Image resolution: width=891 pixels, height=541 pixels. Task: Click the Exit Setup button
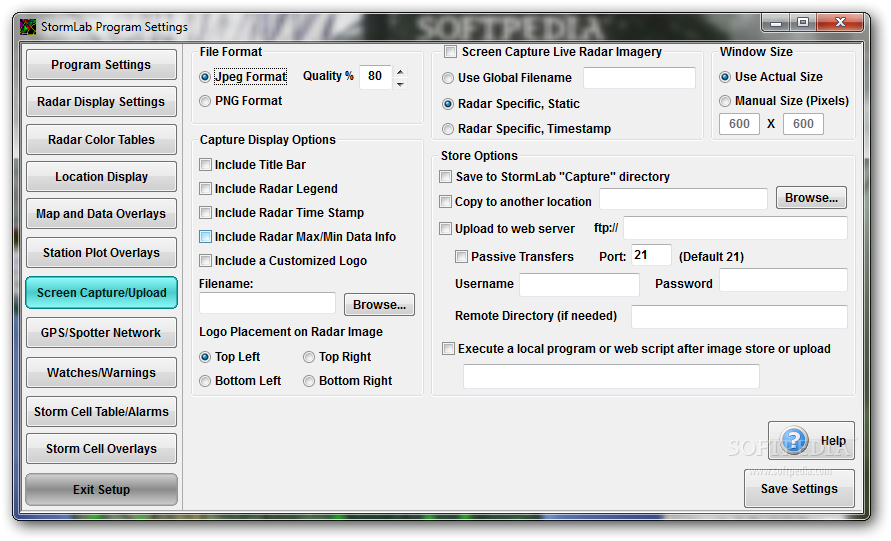[101, 490]
